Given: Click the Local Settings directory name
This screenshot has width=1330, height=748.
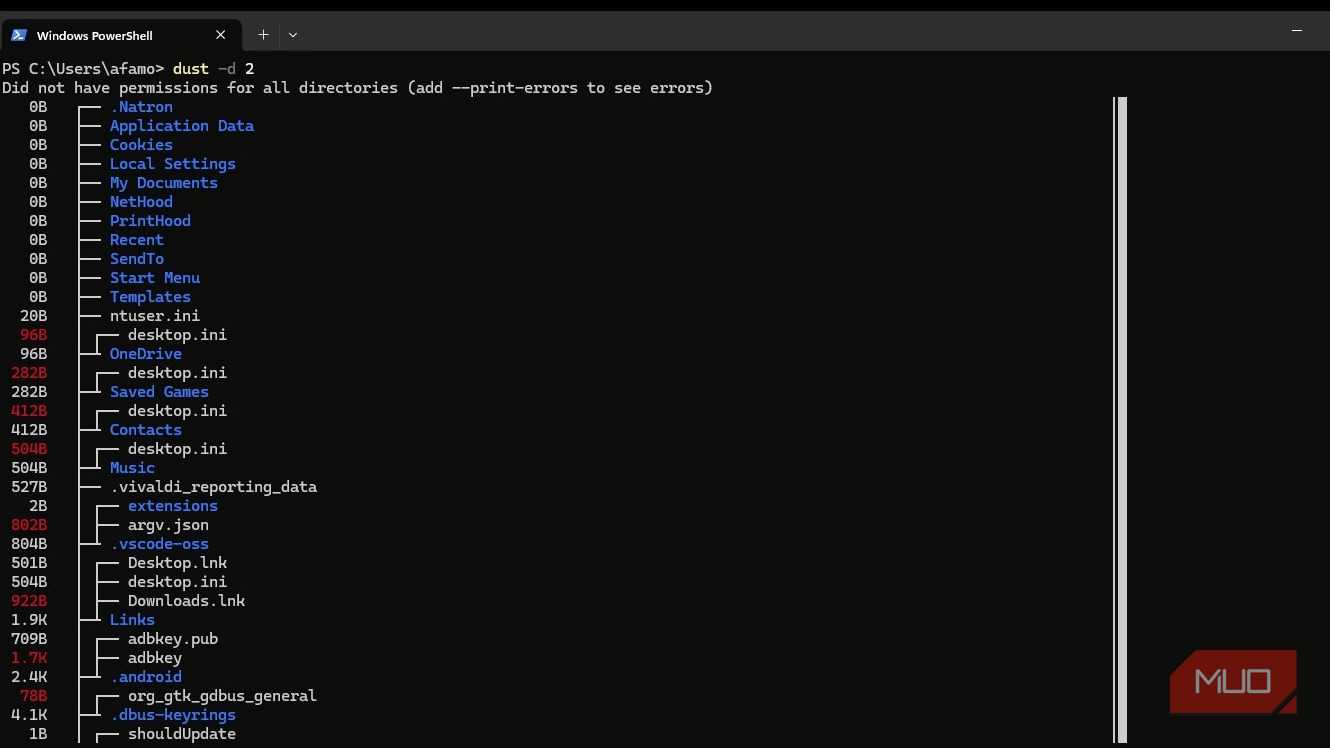Looking at the screenshot, I should [173, 164].
